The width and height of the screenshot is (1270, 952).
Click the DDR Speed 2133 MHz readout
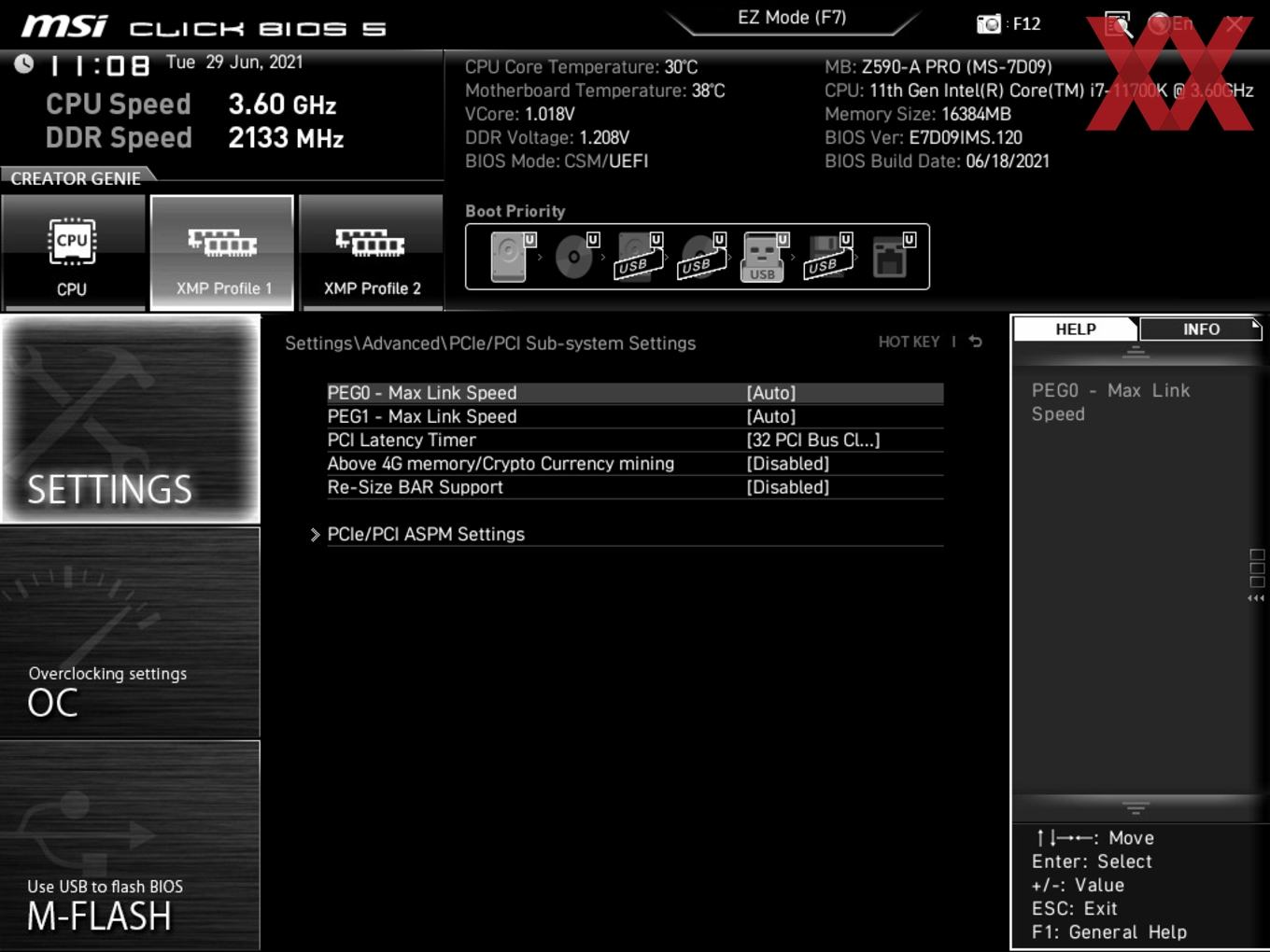pos(194,137)
